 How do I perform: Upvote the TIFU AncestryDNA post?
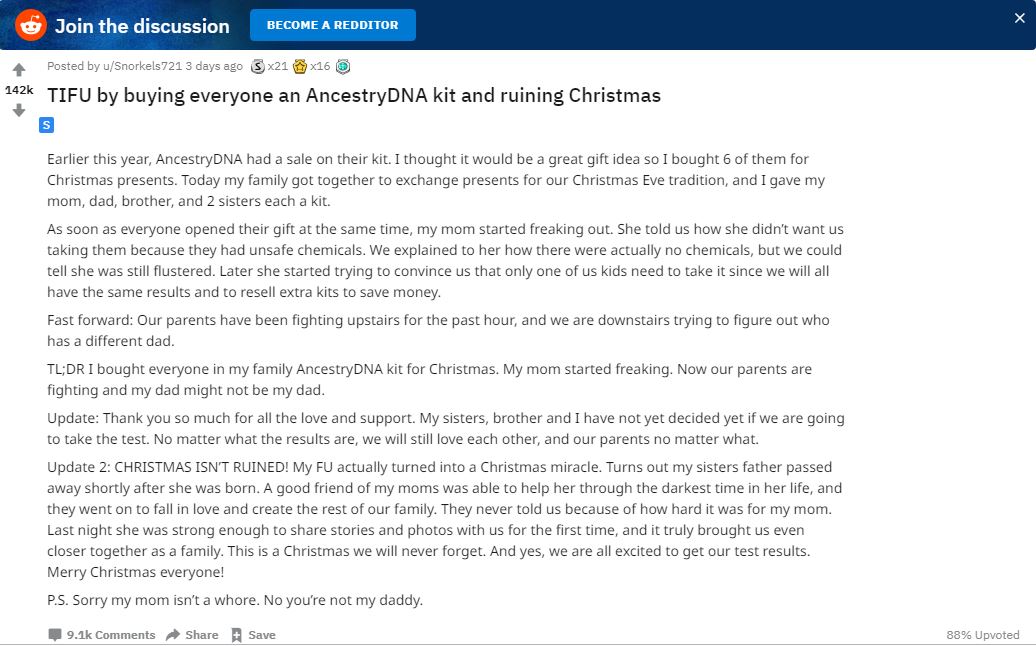tap(19, 70)
